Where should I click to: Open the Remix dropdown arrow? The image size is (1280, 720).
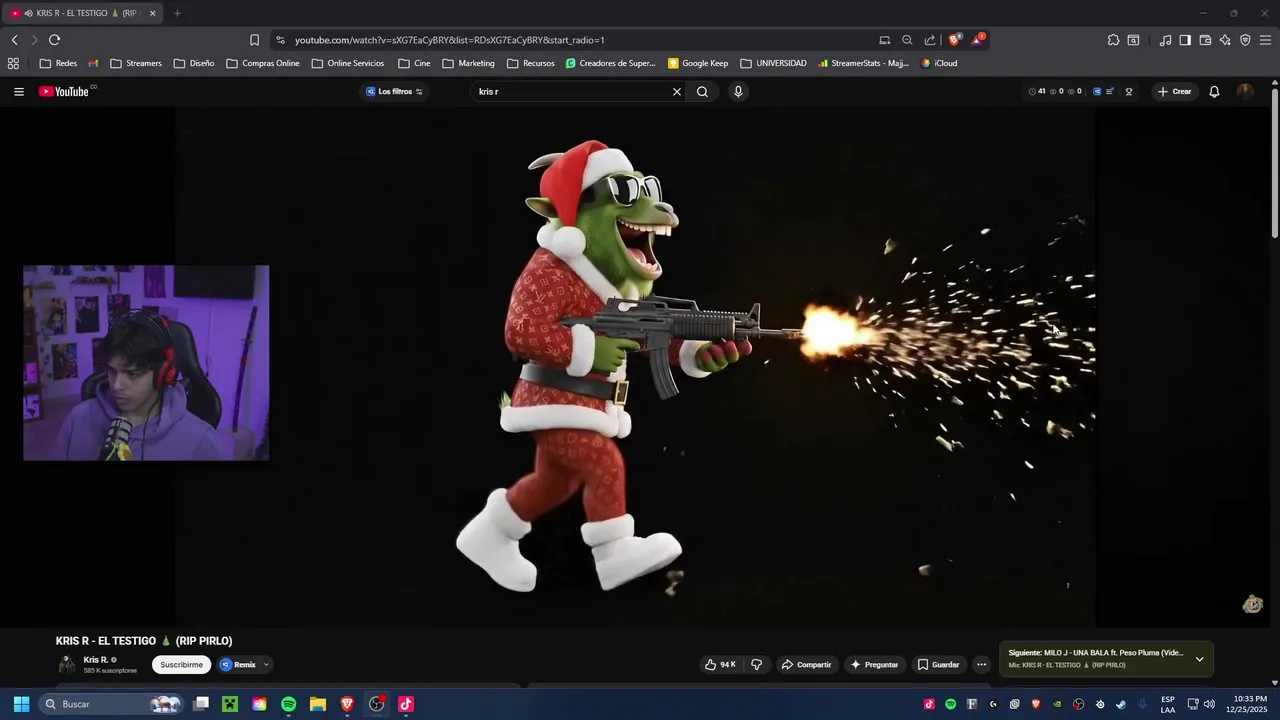click(265, 664)
